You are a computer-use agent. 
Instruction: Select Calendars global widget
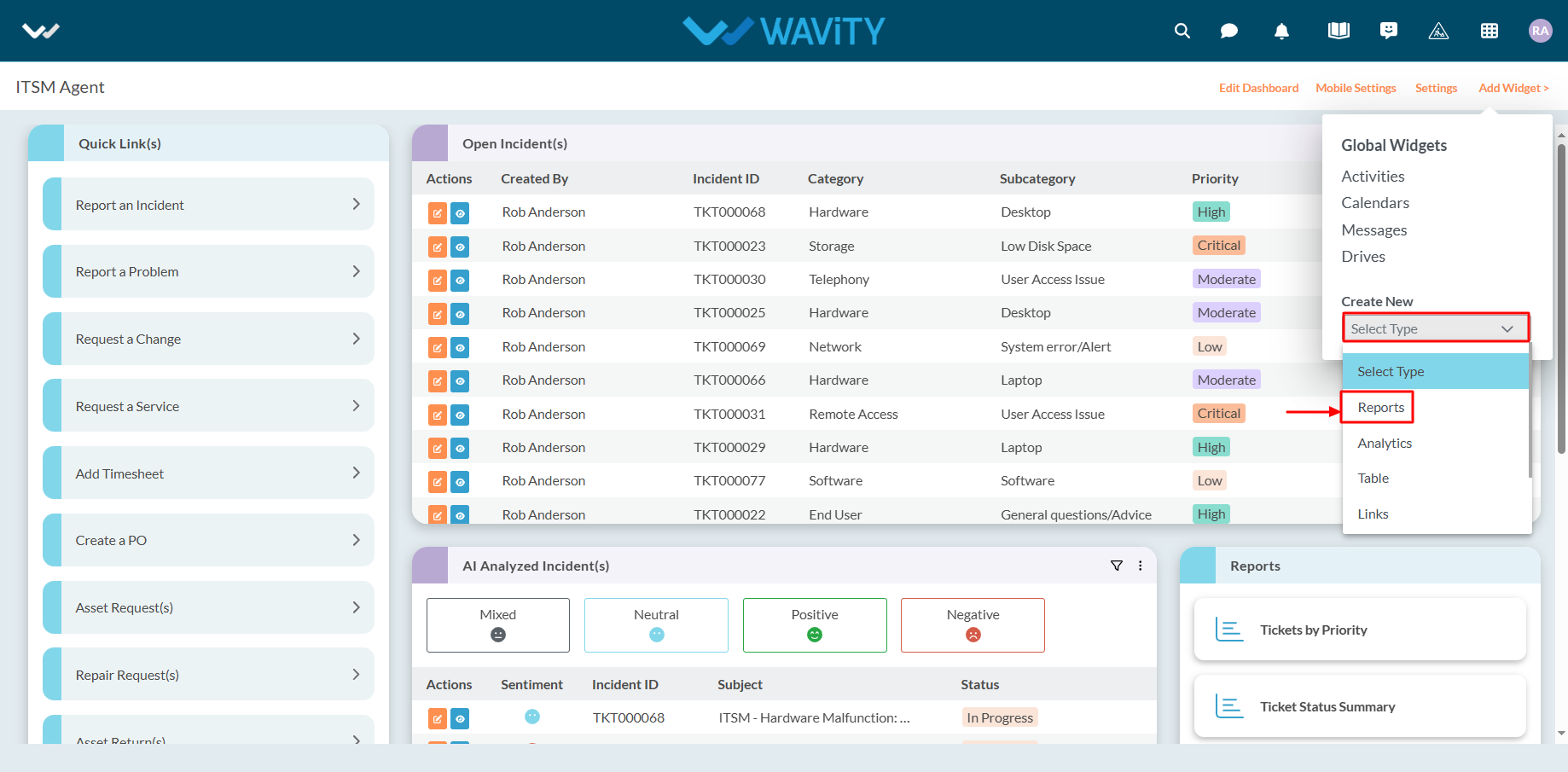1375,203
